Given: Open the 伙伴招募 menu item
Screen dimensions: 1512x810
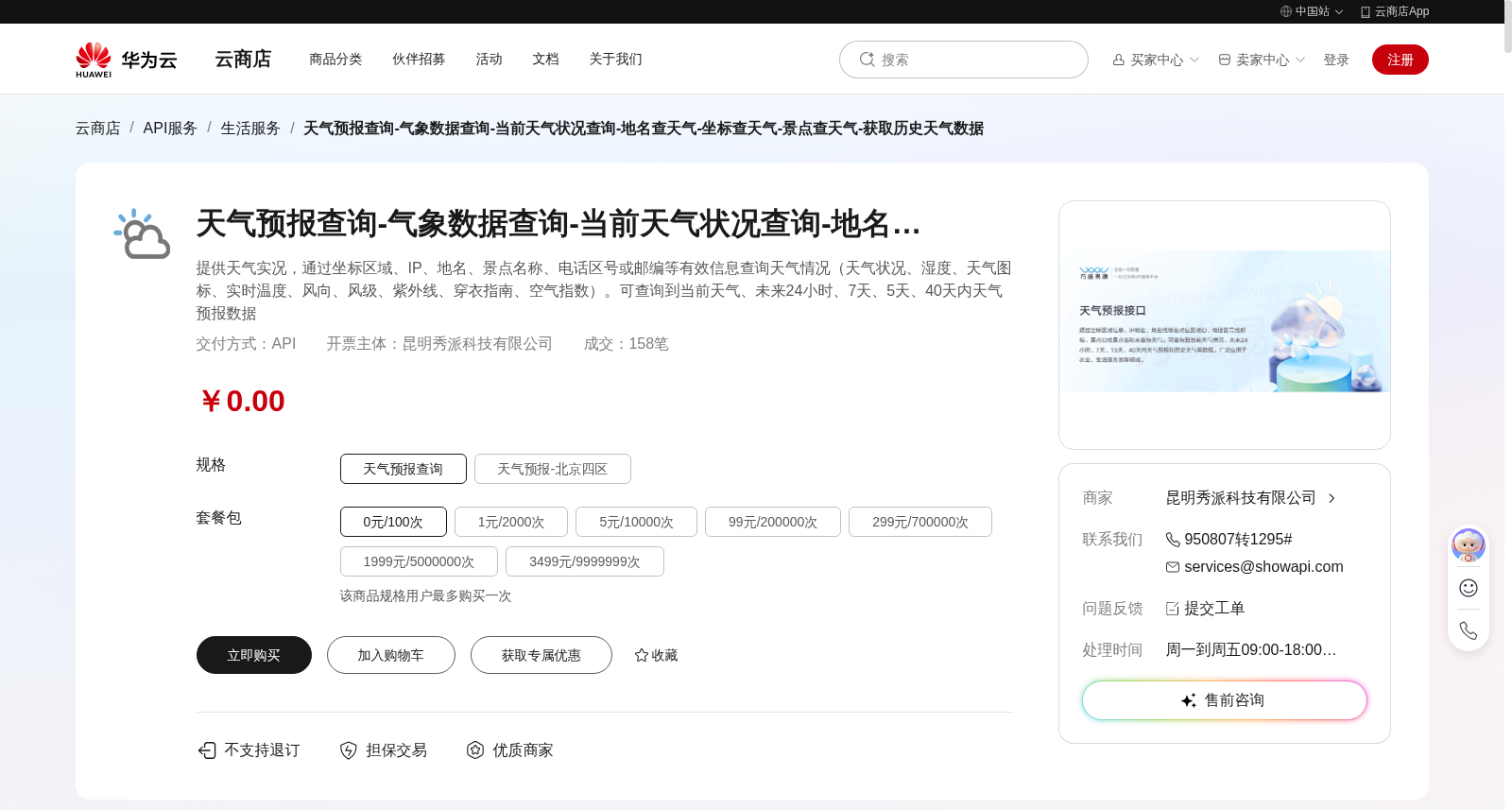Looking at the screenshot, I should (x=419, y=59).
